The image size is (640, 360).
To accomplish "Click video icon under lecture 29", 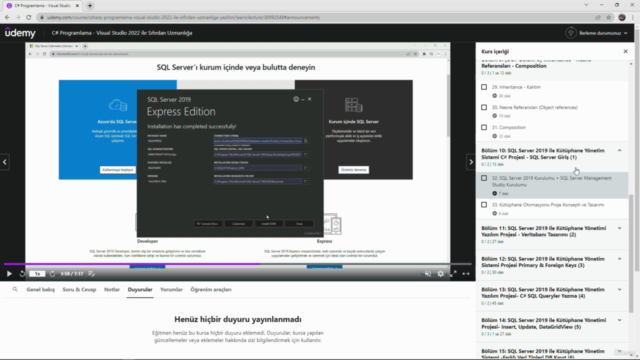I will pos(494,96).
